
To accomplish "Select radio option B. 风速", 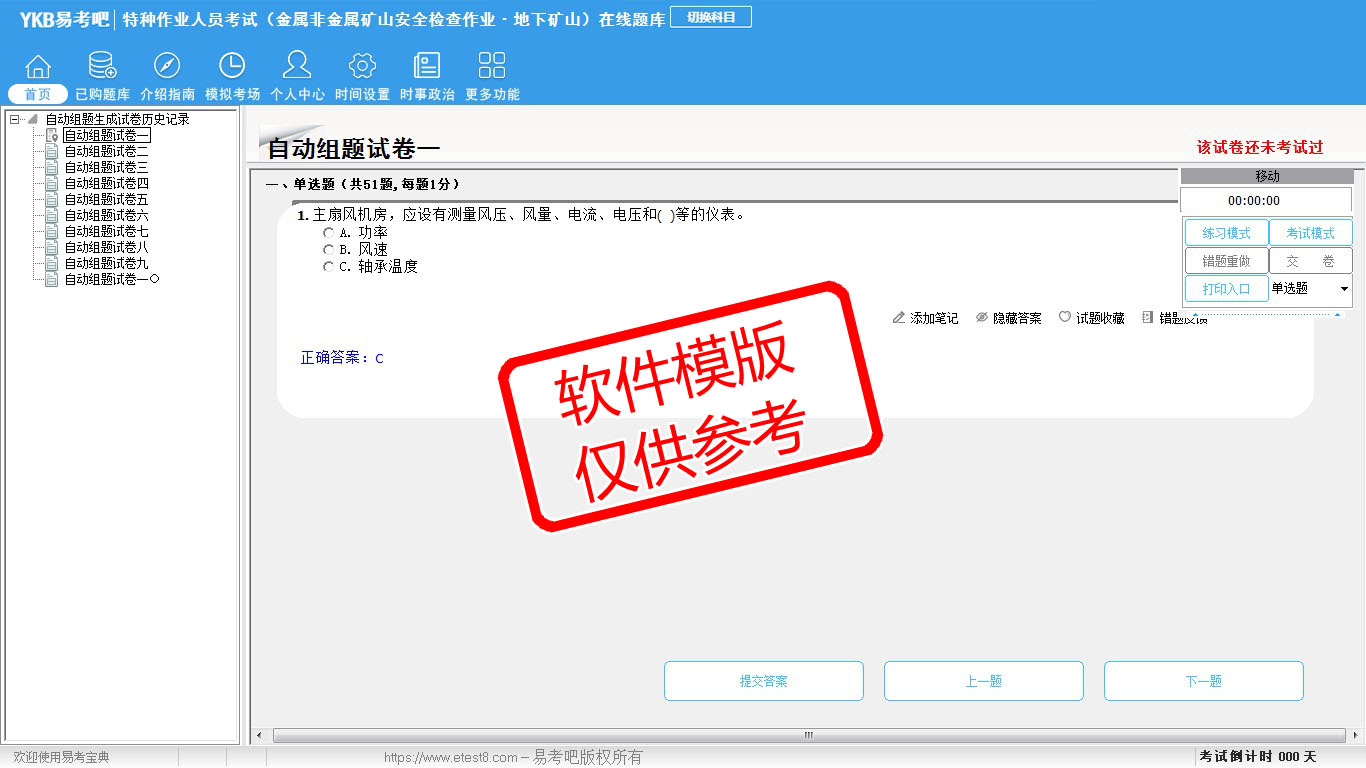I will coord(328,250).
